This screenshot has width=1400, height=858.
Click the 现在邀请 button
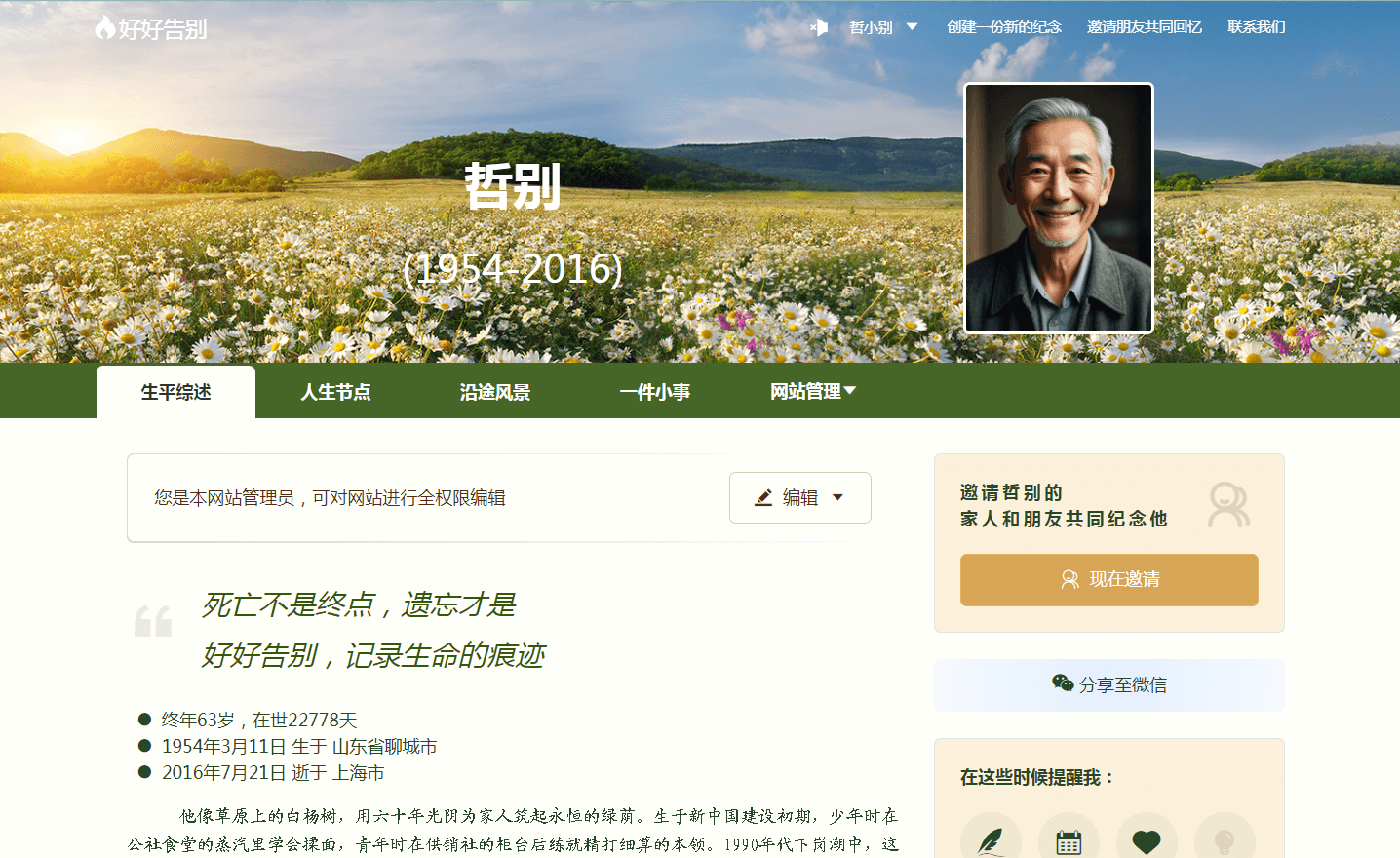[x=1108, y=579]
